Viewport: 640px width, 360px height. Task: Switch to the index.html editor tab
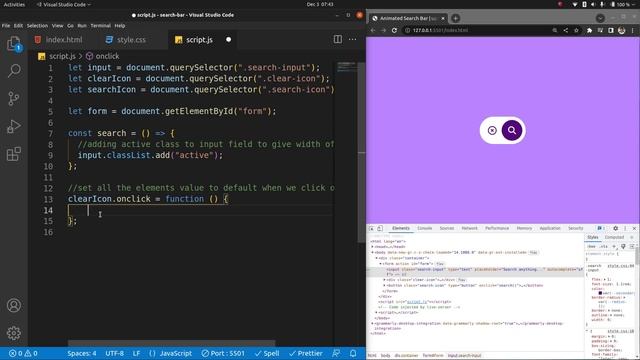[x=58, y=40]
